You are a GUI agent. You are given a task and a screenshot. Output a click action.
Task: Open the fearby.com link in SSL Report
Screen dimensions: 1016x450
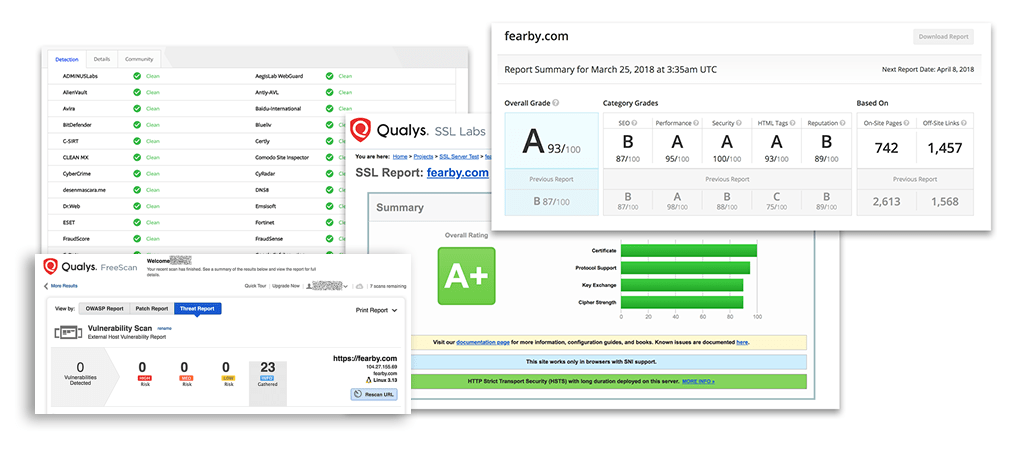(x=457, y=173)
